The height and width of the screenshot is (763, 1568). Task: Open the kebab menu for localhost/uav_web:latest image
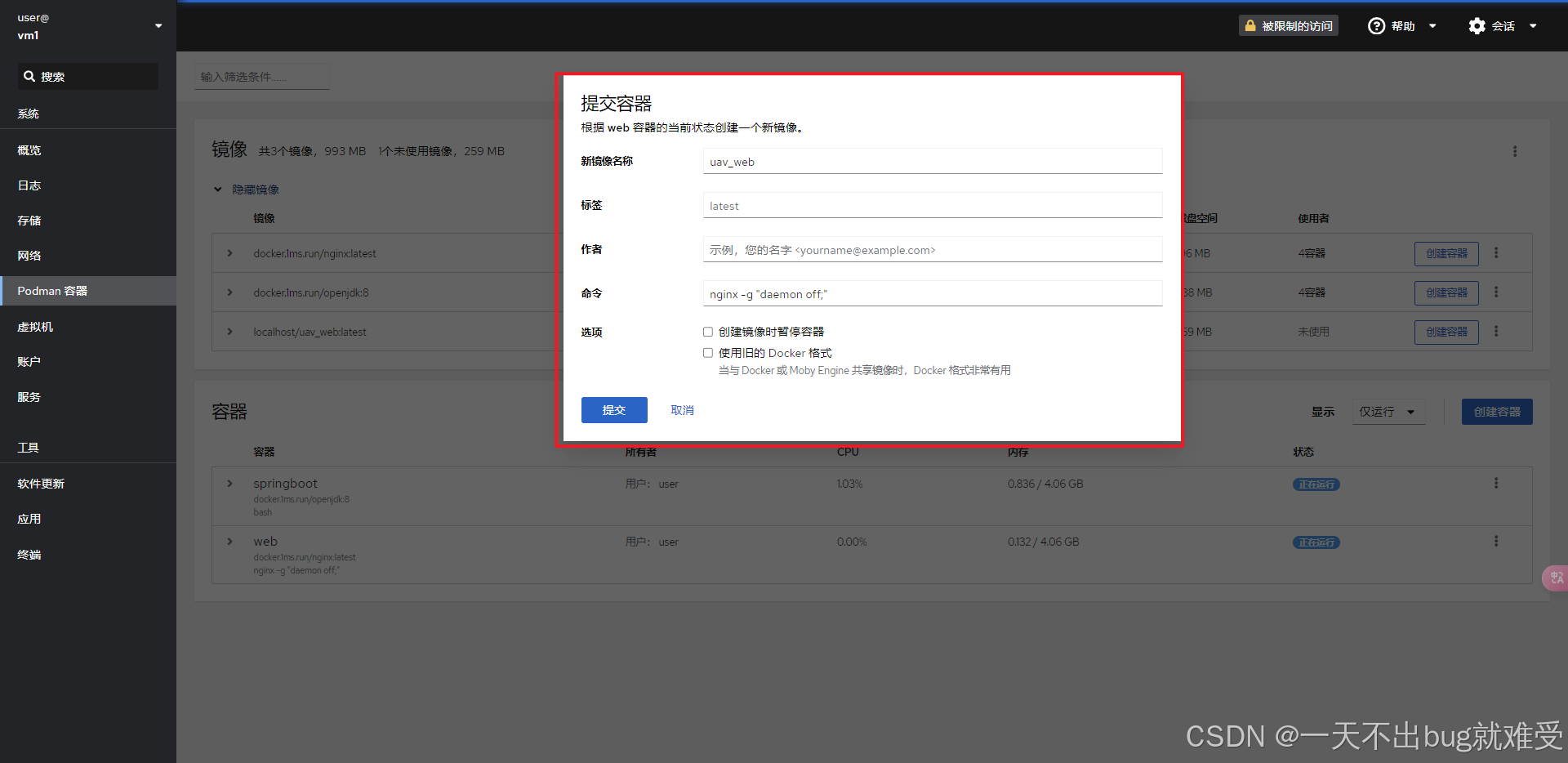pos(1497,332)
